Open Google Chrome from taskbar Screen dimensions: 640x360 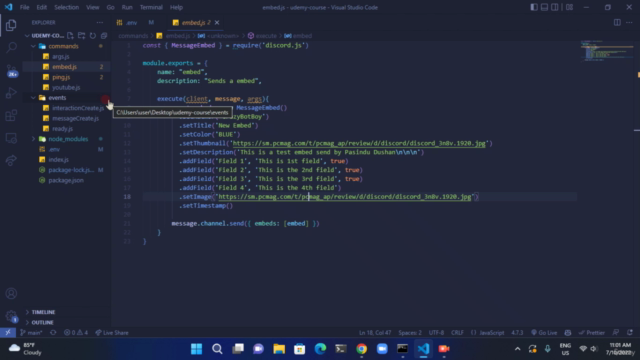[x=361, y=349]
